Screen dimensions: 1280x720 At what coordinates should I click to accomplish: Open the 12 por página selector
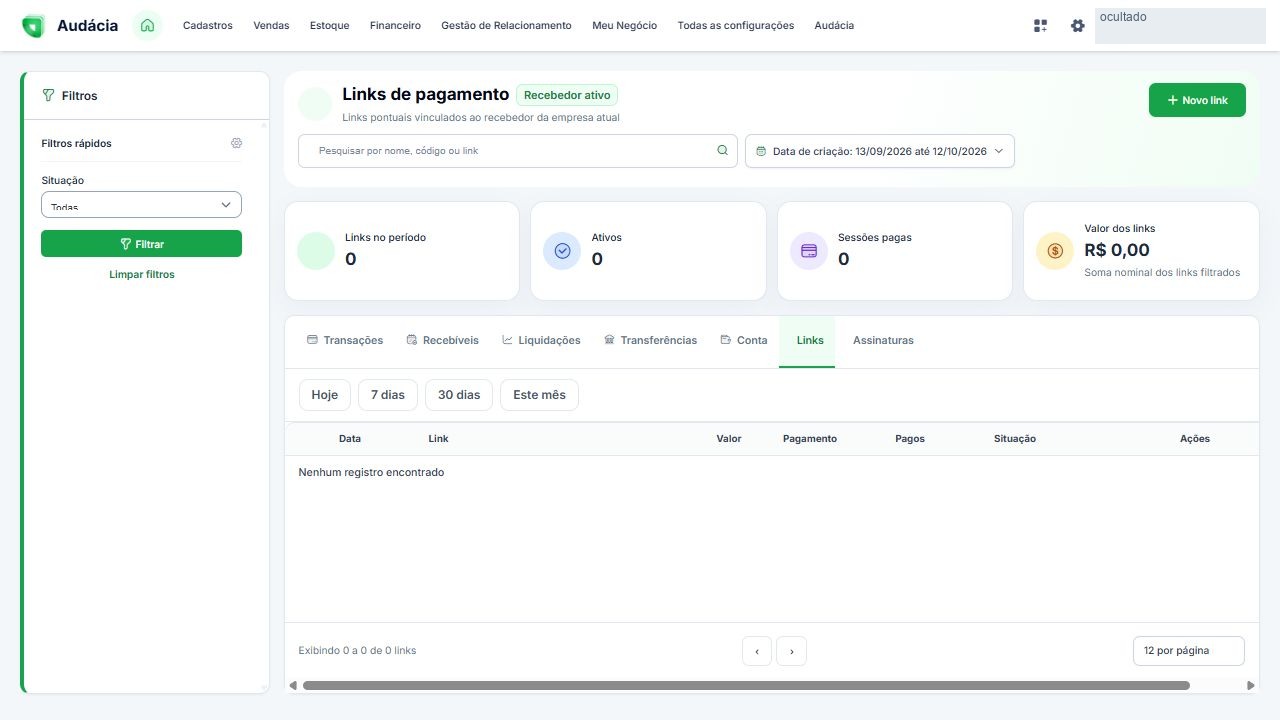(x=1189, y=651)
